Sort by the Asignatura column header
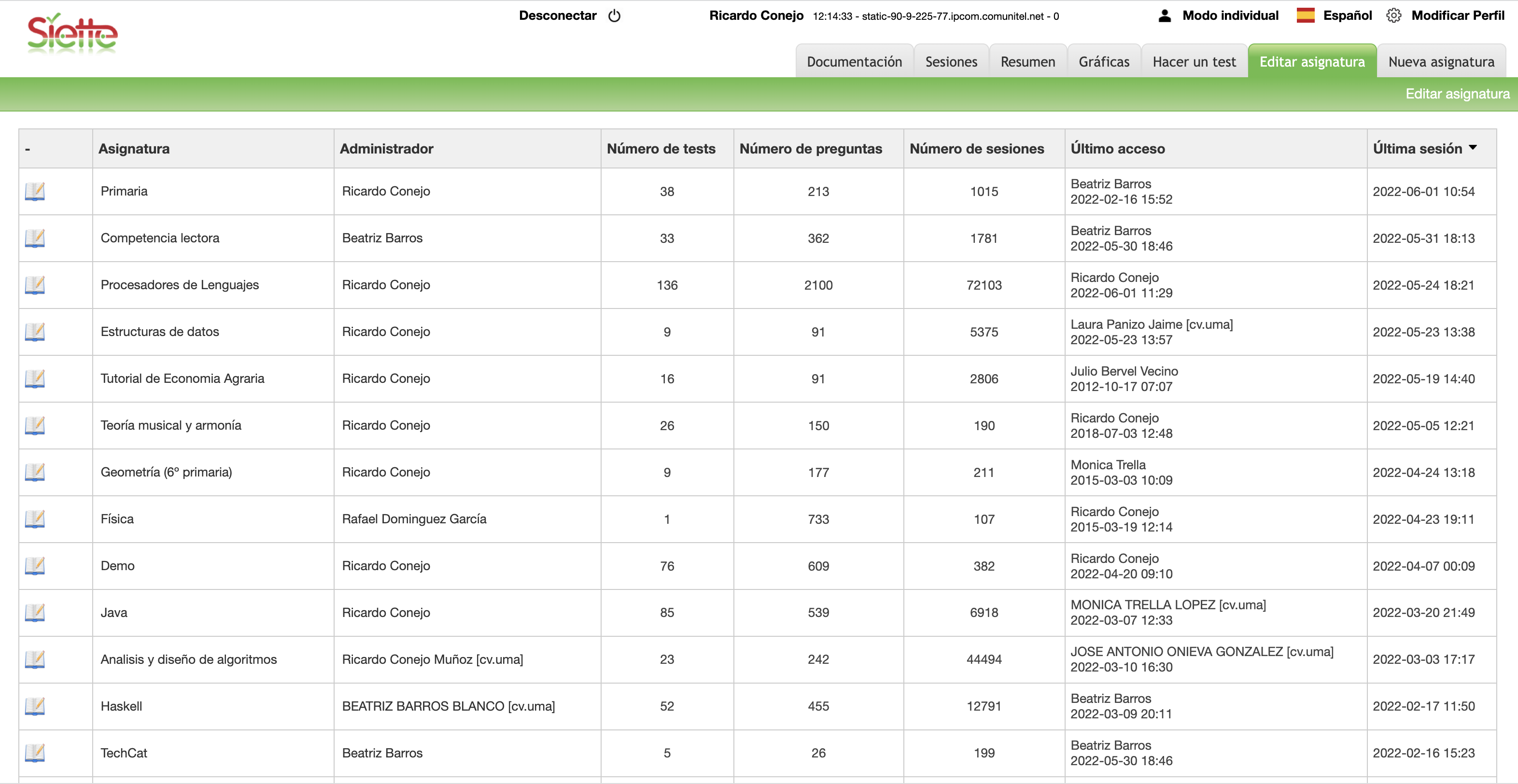 coord(134,149)
